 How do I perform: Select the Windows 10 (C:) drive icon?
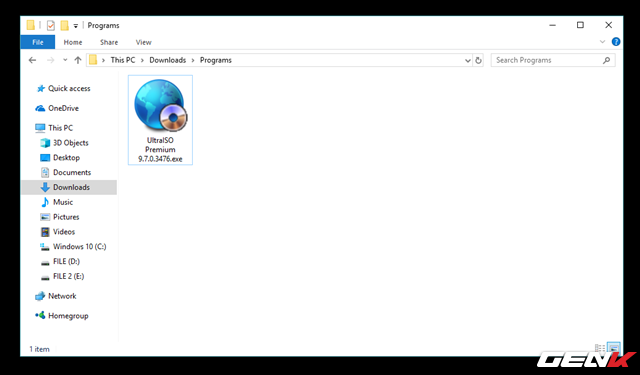point(44,246)
